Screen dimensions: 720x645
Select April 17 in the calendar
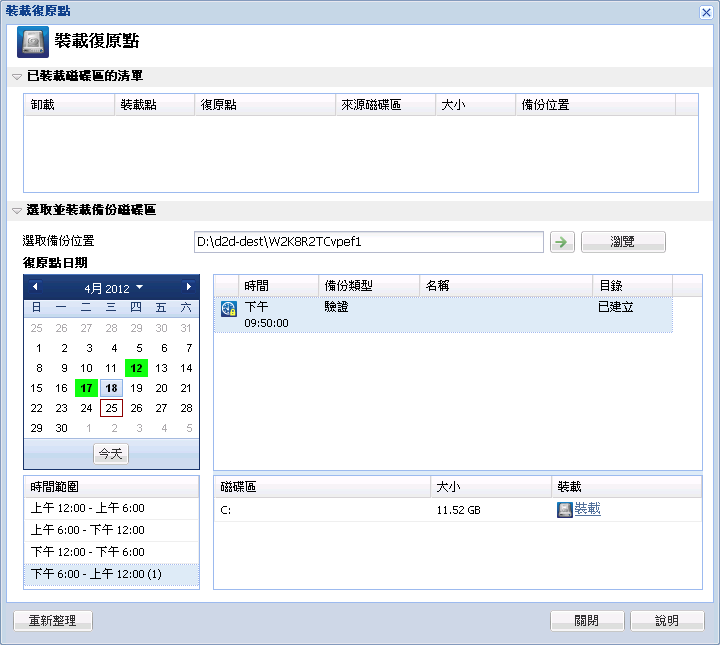point(86,388)
